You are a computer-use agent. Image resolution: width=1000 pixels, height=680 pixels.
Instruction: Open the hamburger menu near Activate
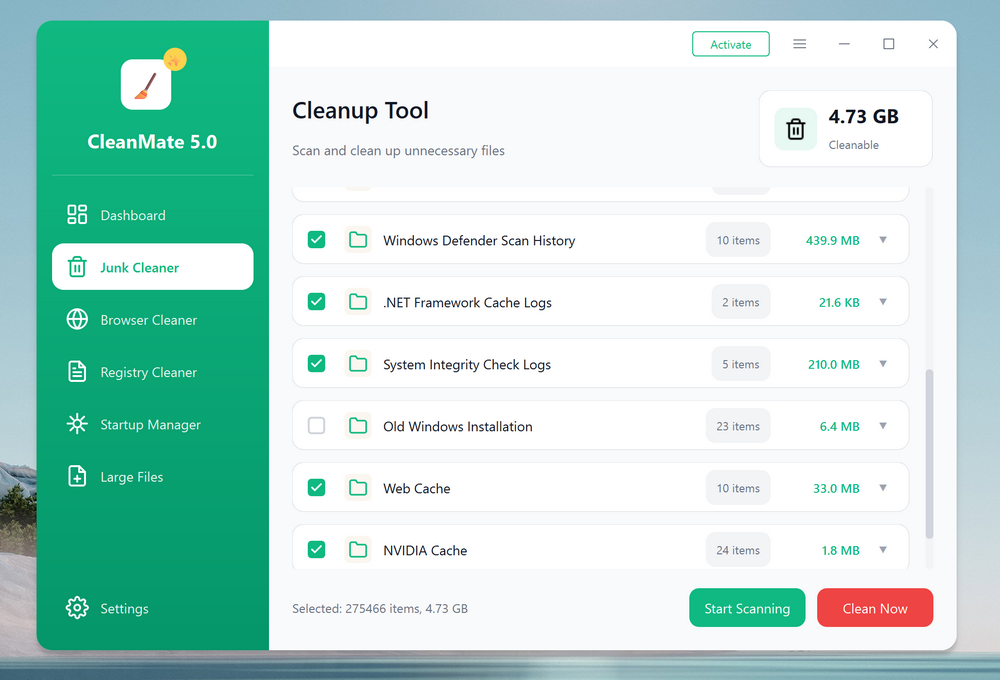tap(799, 44)
